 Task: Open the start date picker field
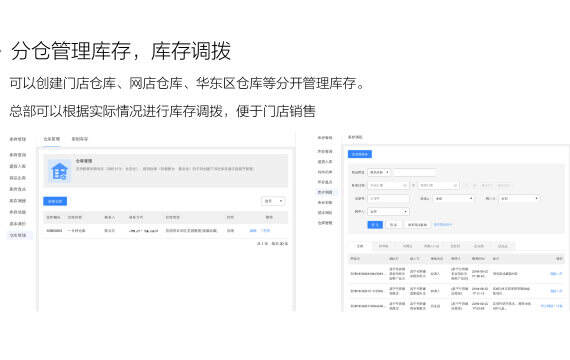tap(388, 185)
